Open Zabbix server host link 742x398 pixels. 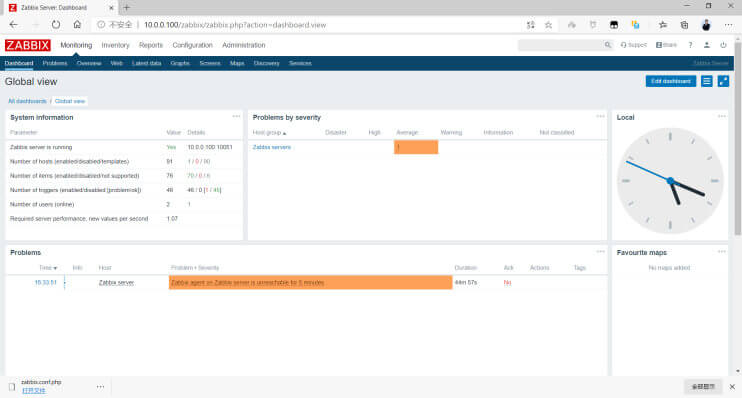(x=116, y=283)
